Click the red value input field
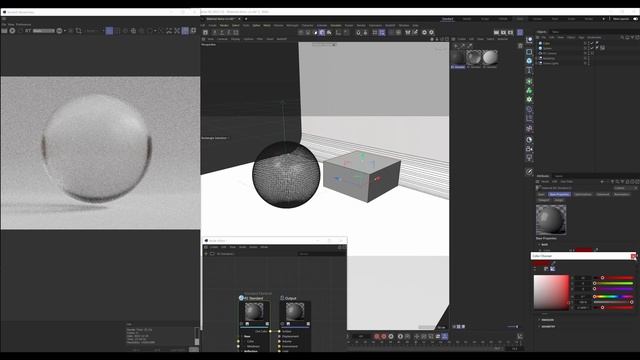Viewport: 640px width, 360px height. click(583, 278)
